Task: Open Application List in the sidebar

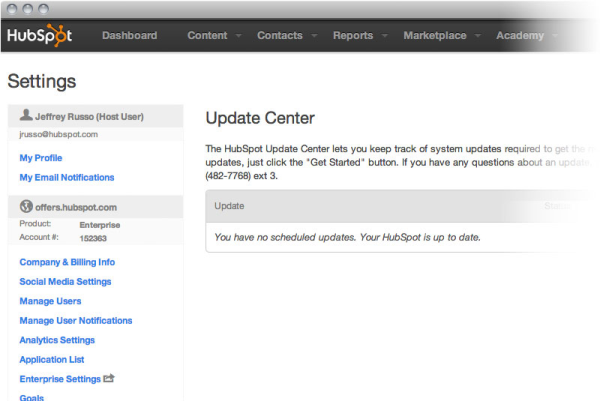Action: pos(52,360)
